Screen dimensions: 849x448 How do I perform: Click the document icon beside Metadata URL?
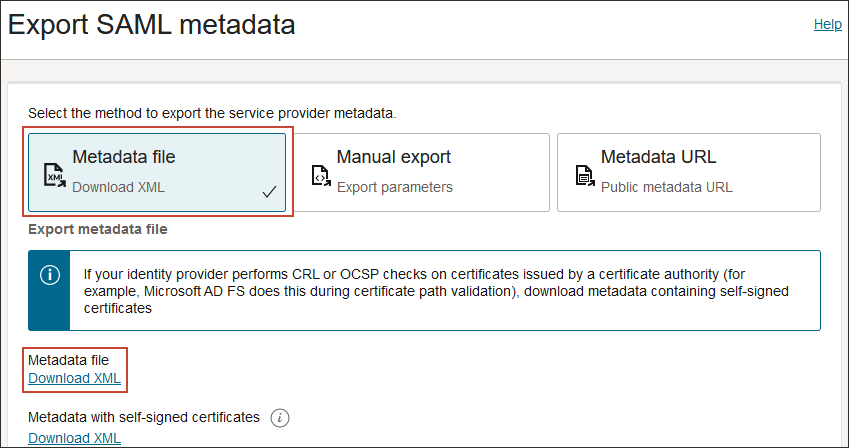(x=585, y=176)
